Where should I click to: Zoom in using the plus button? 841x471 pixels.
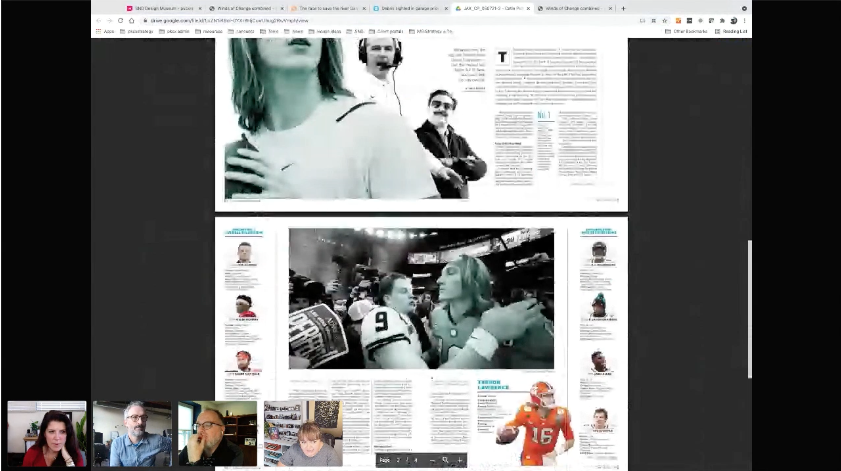coord(460,460)
